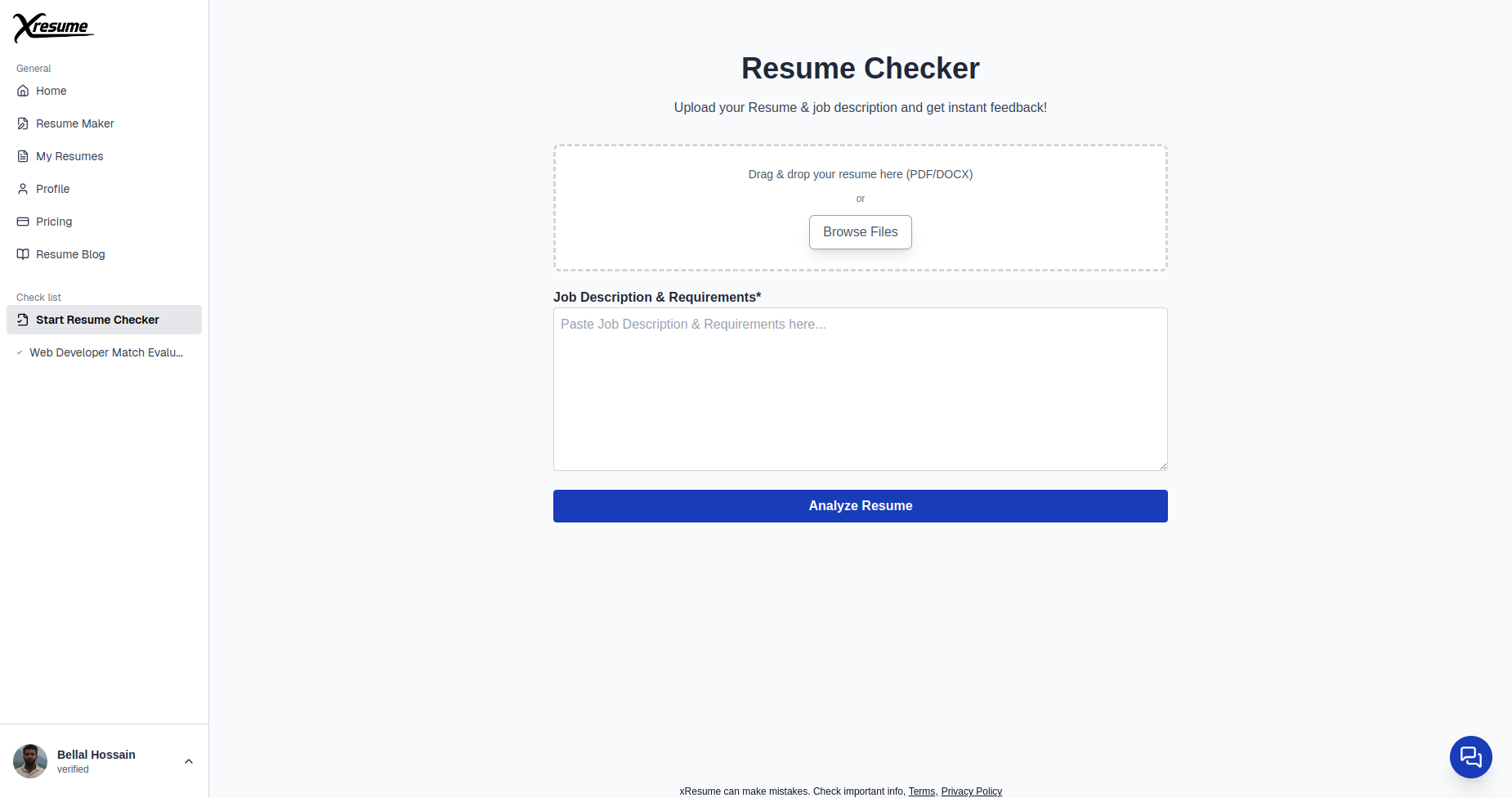Click the Resume Blog book icon
1512x798 pixels.
pyautogui.click(x=22, y=254)
